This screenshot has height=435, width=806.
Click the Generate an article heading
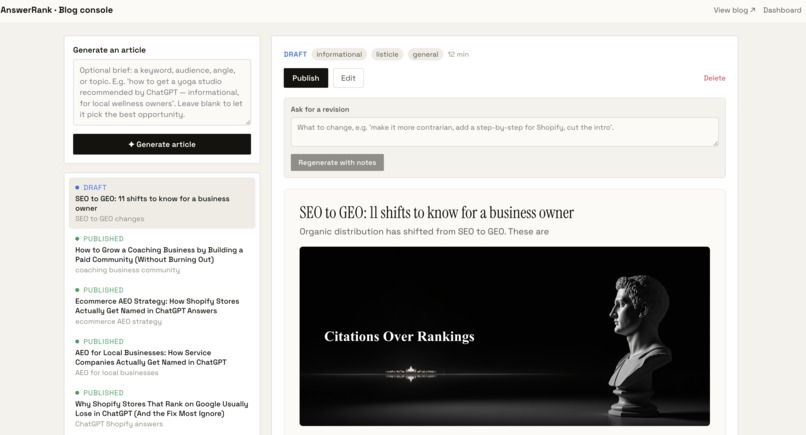pos(109,50)
